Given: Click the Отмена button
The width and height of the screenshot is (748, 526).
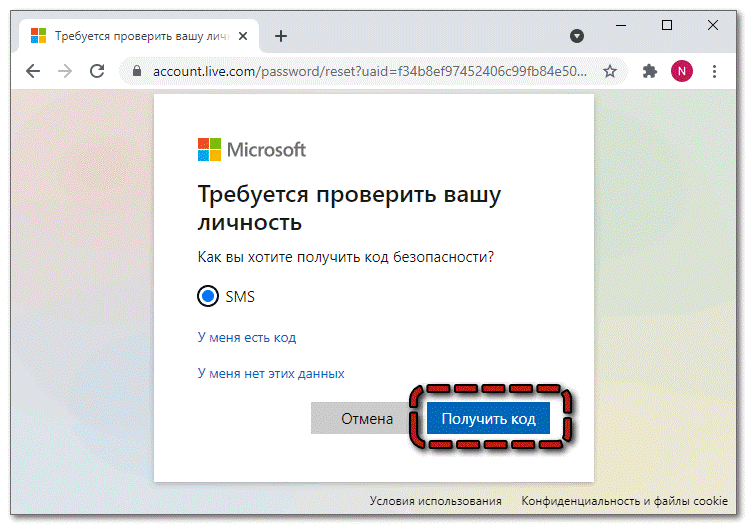Looking at the screenshot, I should coord(359,418).
